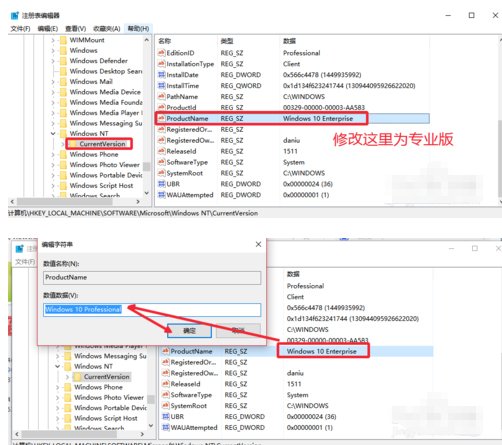This screenshot has height=445, width=502.
Task: Click the Registry Editor app icon in the upper title bar
Action: 15,15
